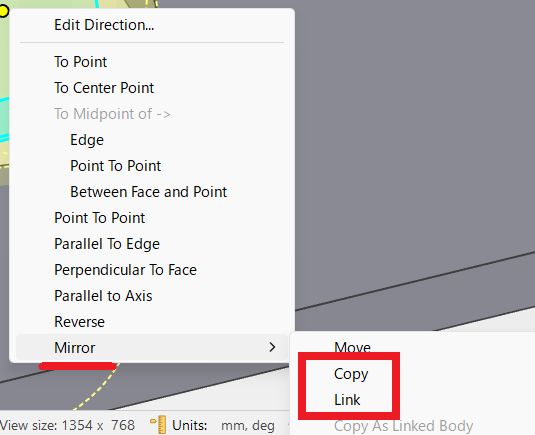The width and height of the screenshot is (535, 435).
Task: Click the View size status text
Action: (68, 425)
